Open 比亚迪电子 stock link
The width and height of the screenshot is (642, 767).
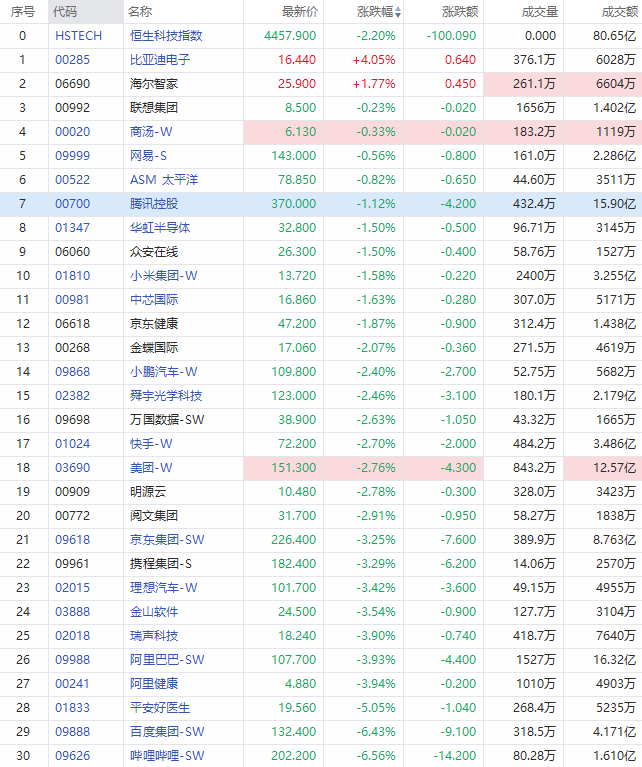pos(160,60)
